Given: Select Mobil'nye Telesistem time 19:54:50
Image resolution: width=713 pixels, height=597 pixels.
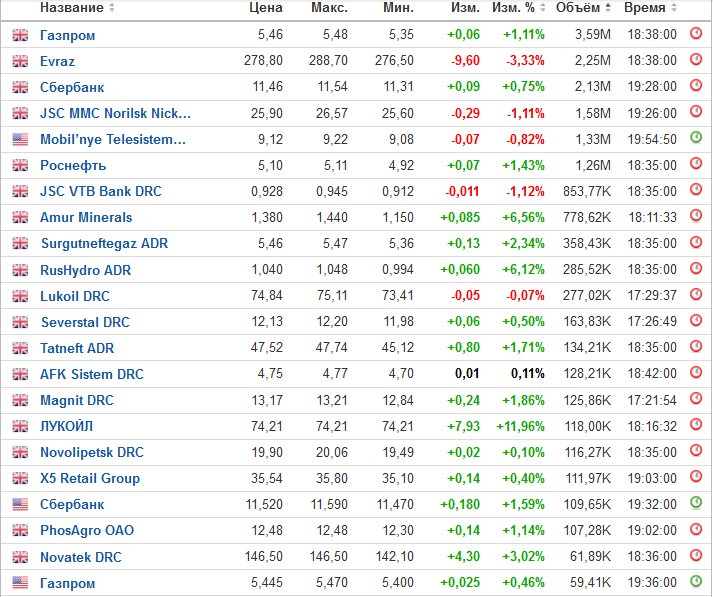Looking at the screenshot, I should tap(652, 139).
